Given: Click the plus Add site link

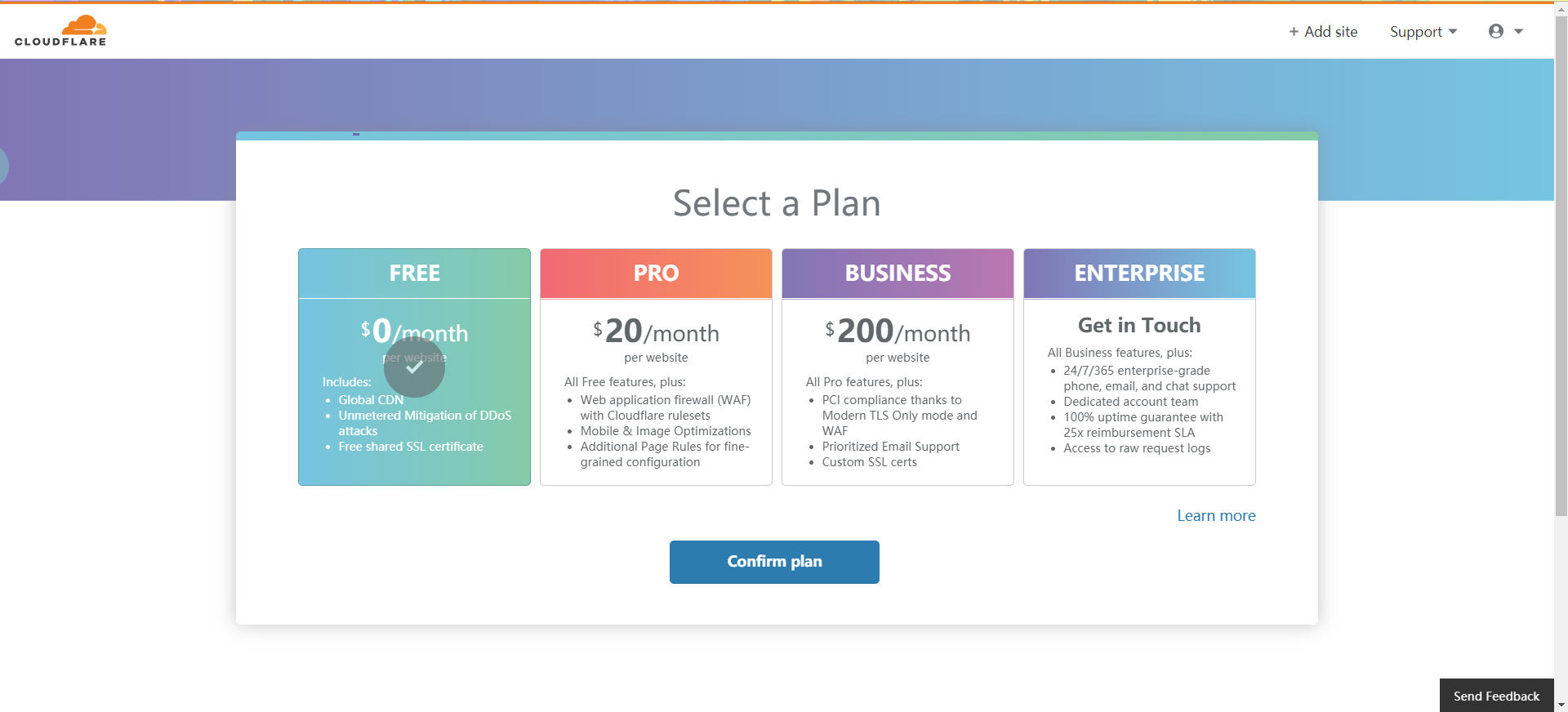Looking at the screenshot, I should pyautogui.click(x=1323, y=31).
